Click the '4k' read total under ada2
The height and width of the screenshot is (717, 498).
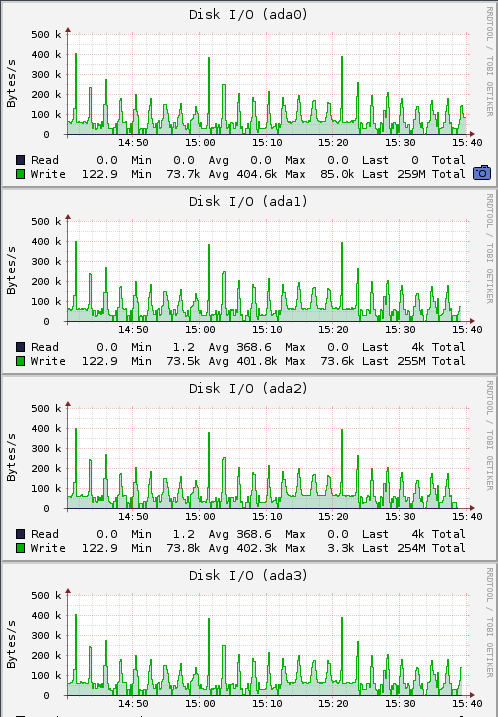[x=418, y=534]
